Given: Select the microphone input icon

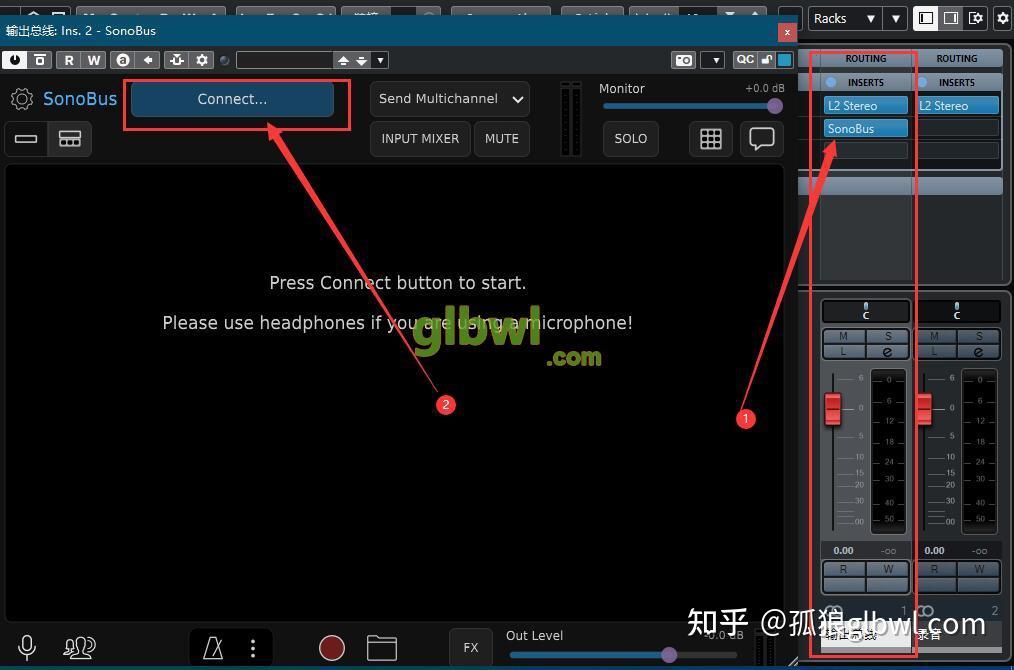Looking at the screenshot, I should tap(27, 647).
